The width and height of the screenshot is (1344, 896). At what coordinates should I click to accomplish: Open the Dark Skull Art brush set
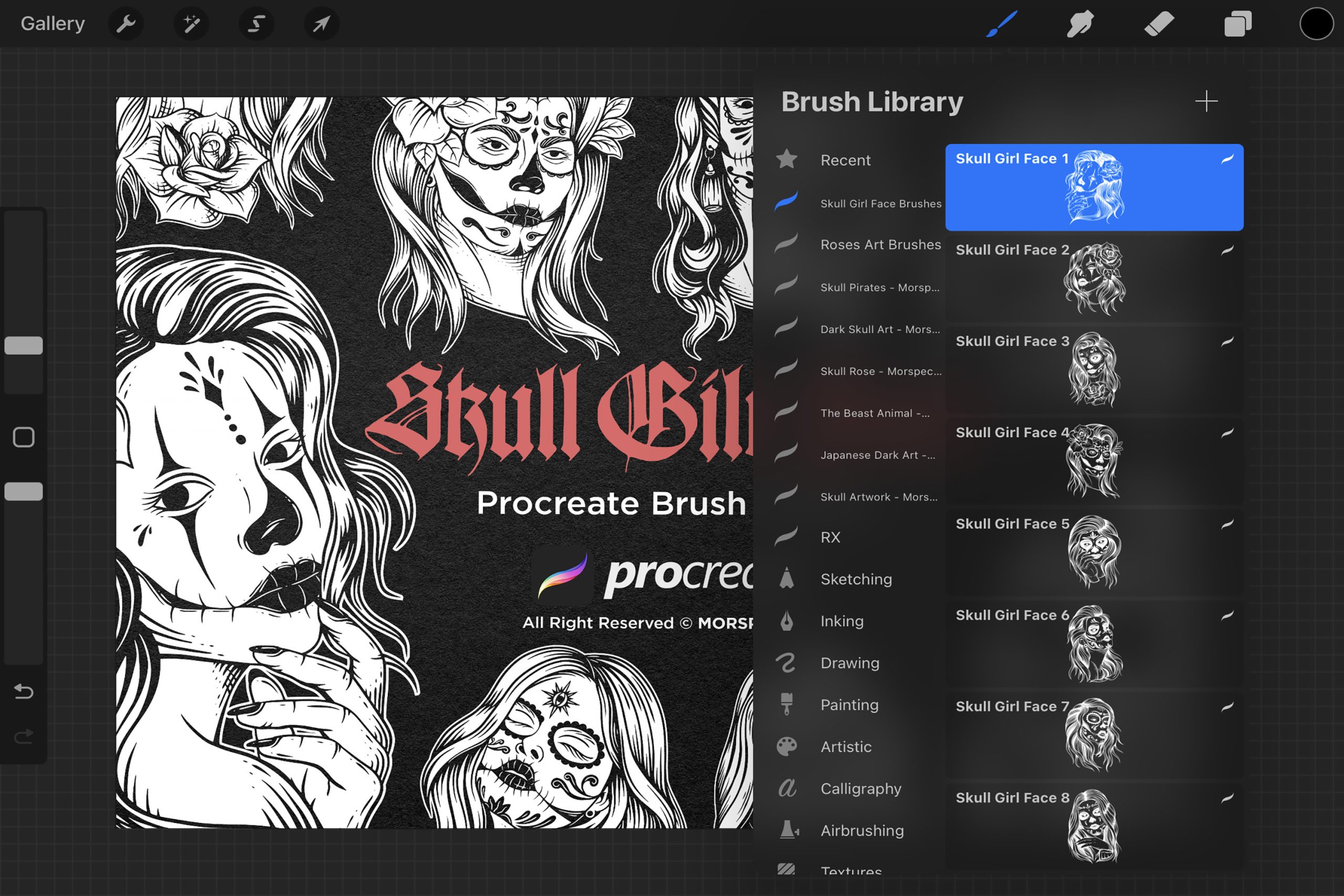pyautogui.click(x=858, y=329)
